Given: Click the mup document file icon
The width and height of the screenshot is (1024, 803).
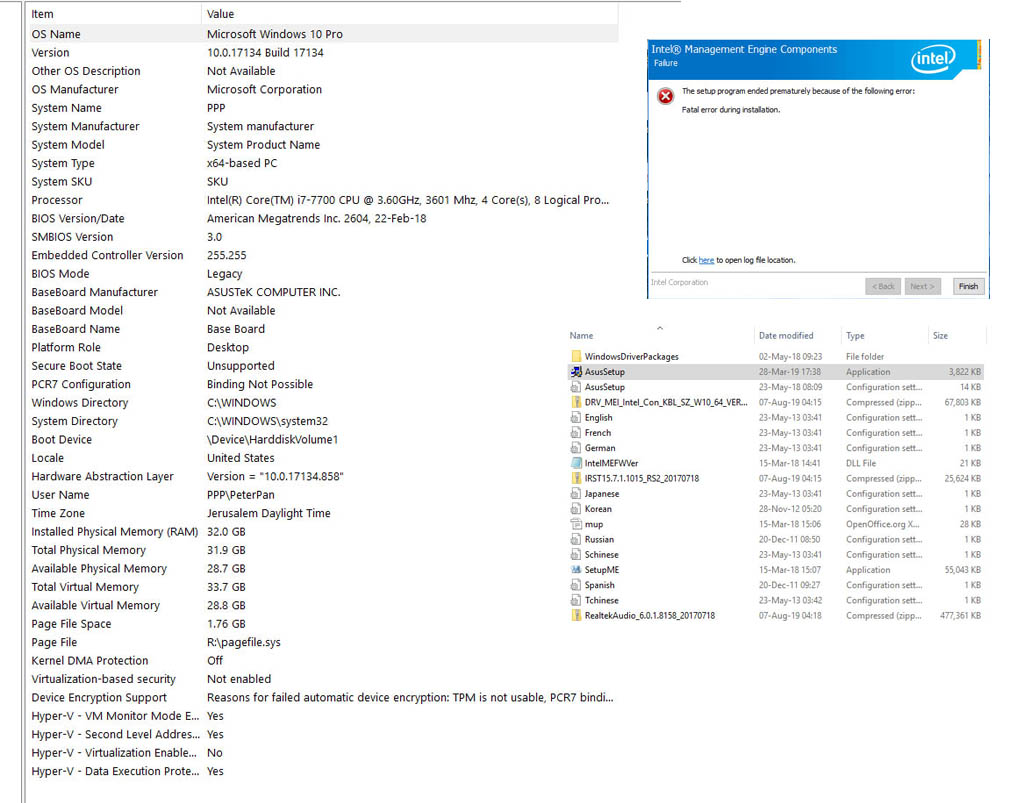Looking at the screenshot, I should 576,524.
